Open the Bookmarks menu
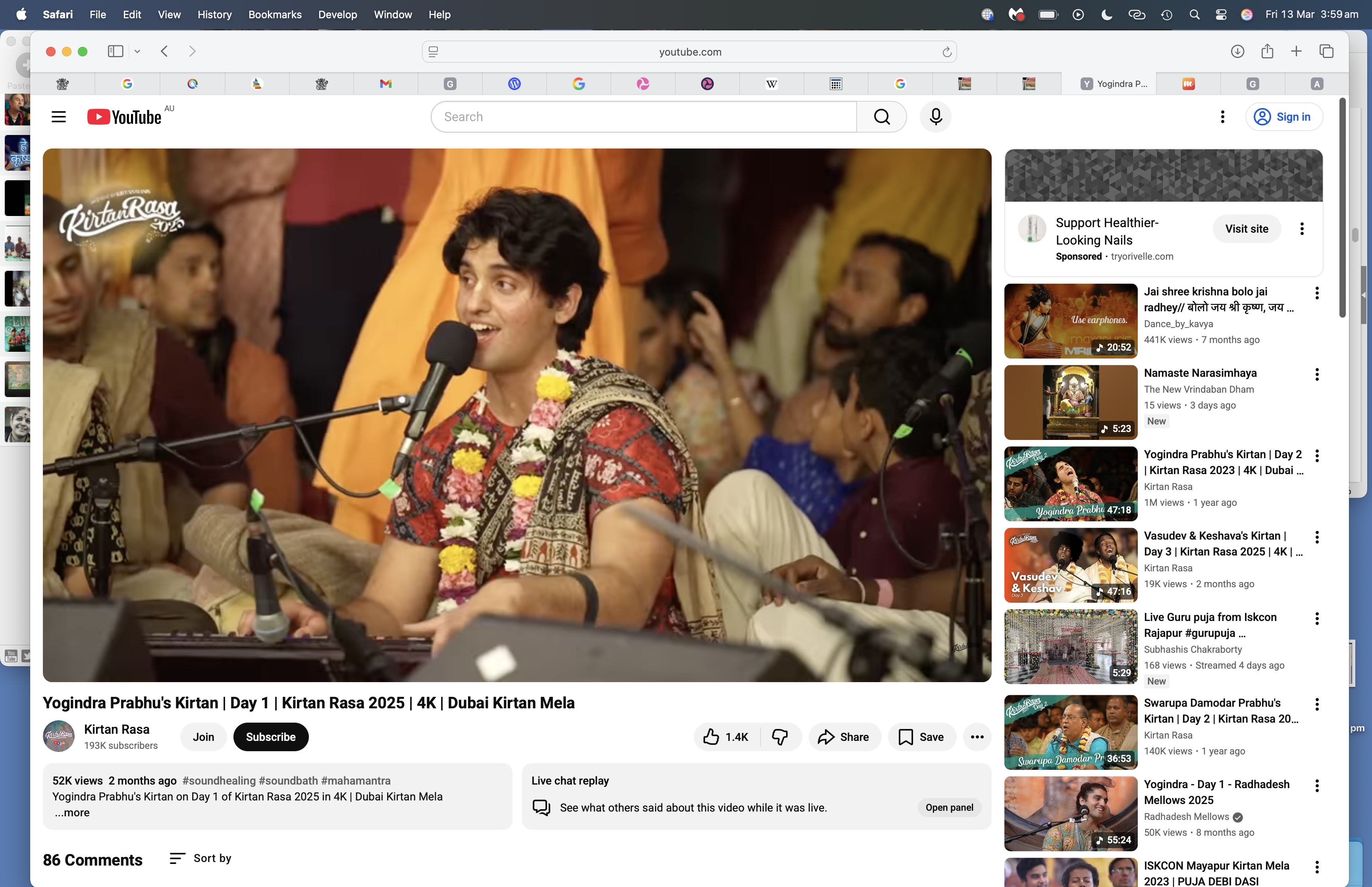The height and width of the screenshot is (887, 1372). coord(275,14)
